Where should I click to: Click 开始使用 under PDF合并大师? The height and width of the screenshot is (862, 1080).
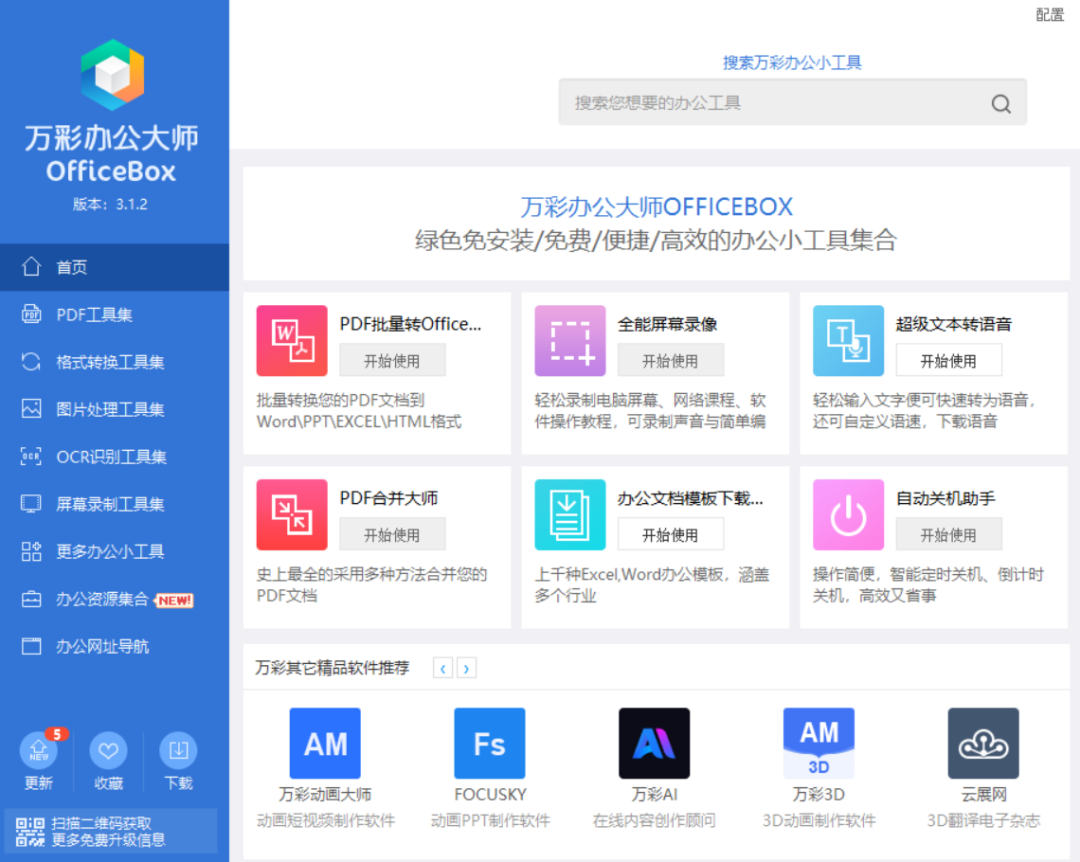[392, 535]
